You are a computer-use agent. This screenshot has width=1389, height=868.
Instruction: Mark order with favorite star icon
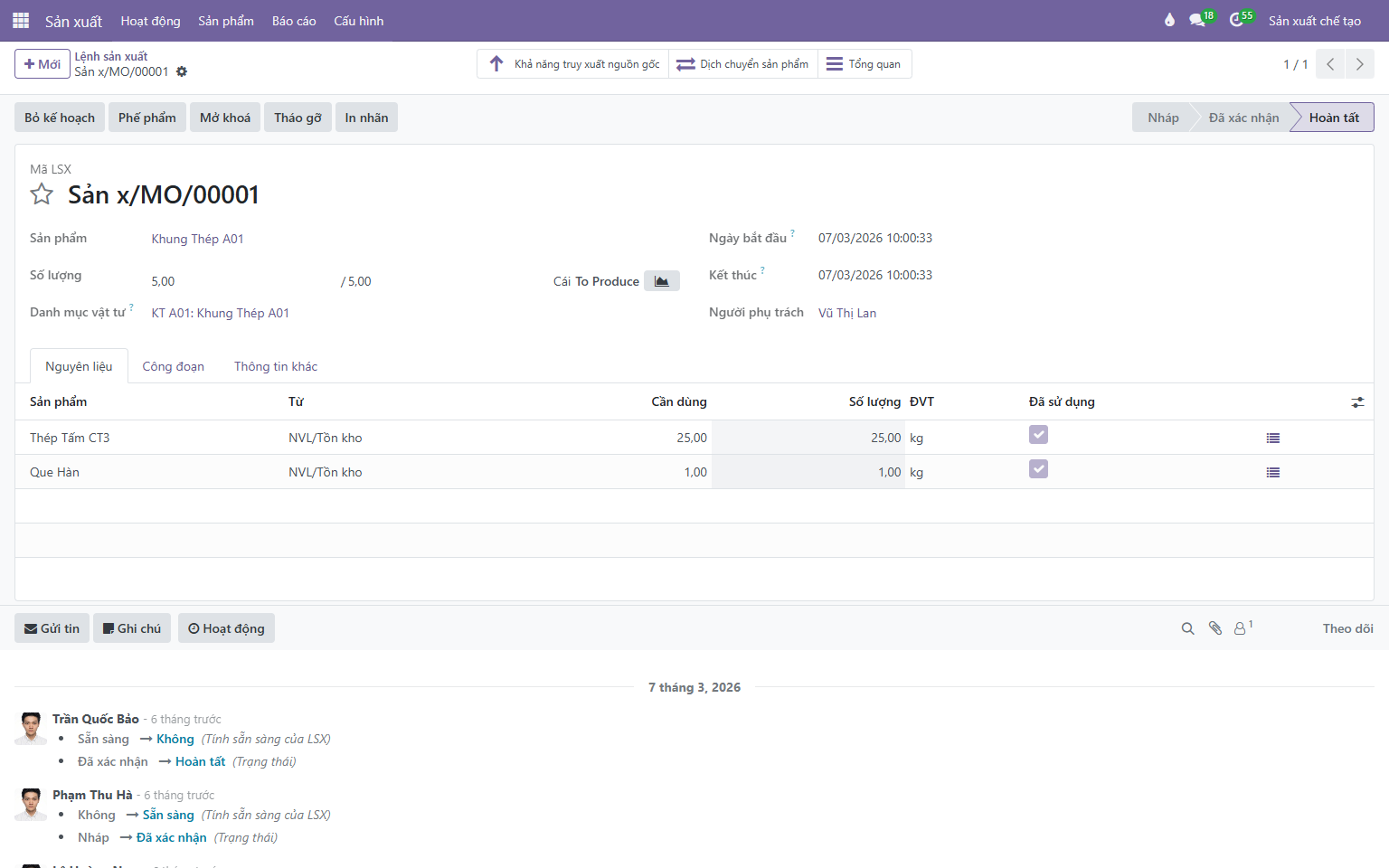pos(42,194)
